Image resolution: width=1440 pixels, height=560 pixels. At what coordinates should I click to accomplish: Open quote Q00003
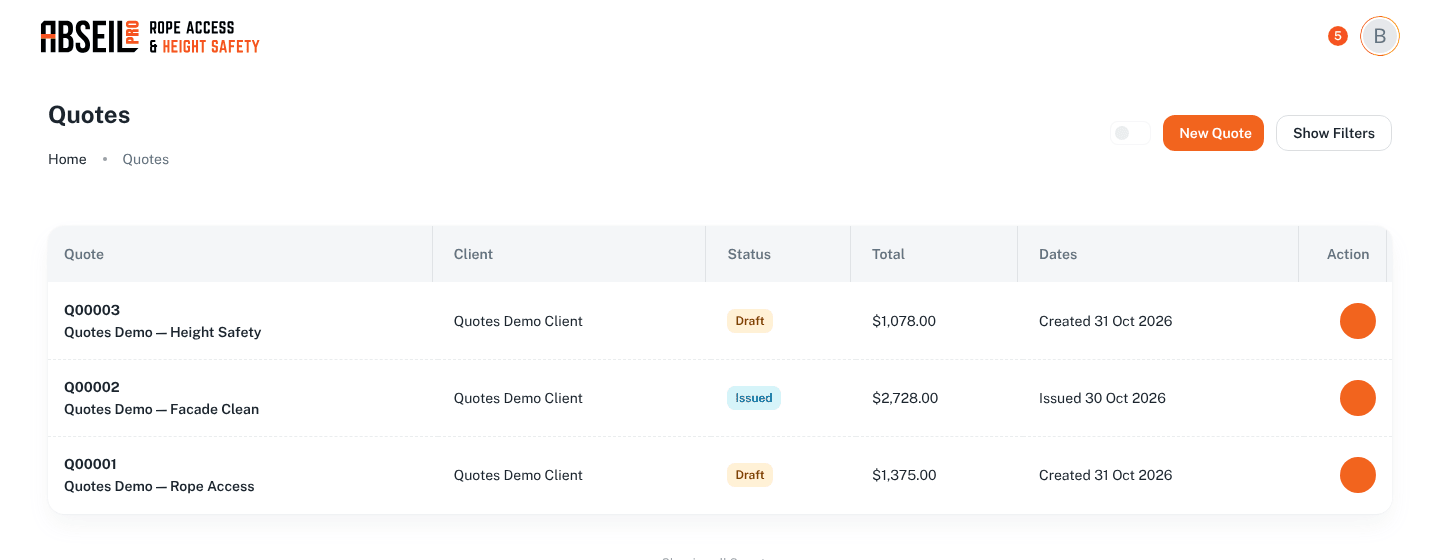click(x=92, y=310)
